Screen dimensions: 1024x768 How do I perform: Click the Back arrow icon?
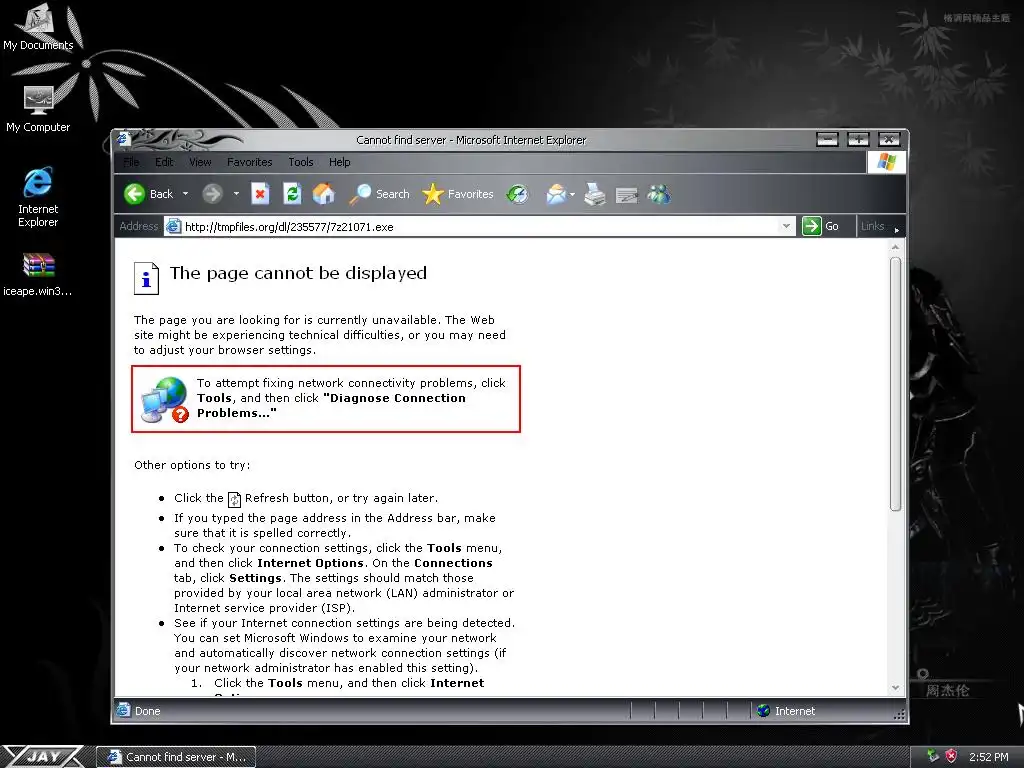(135, 194)
